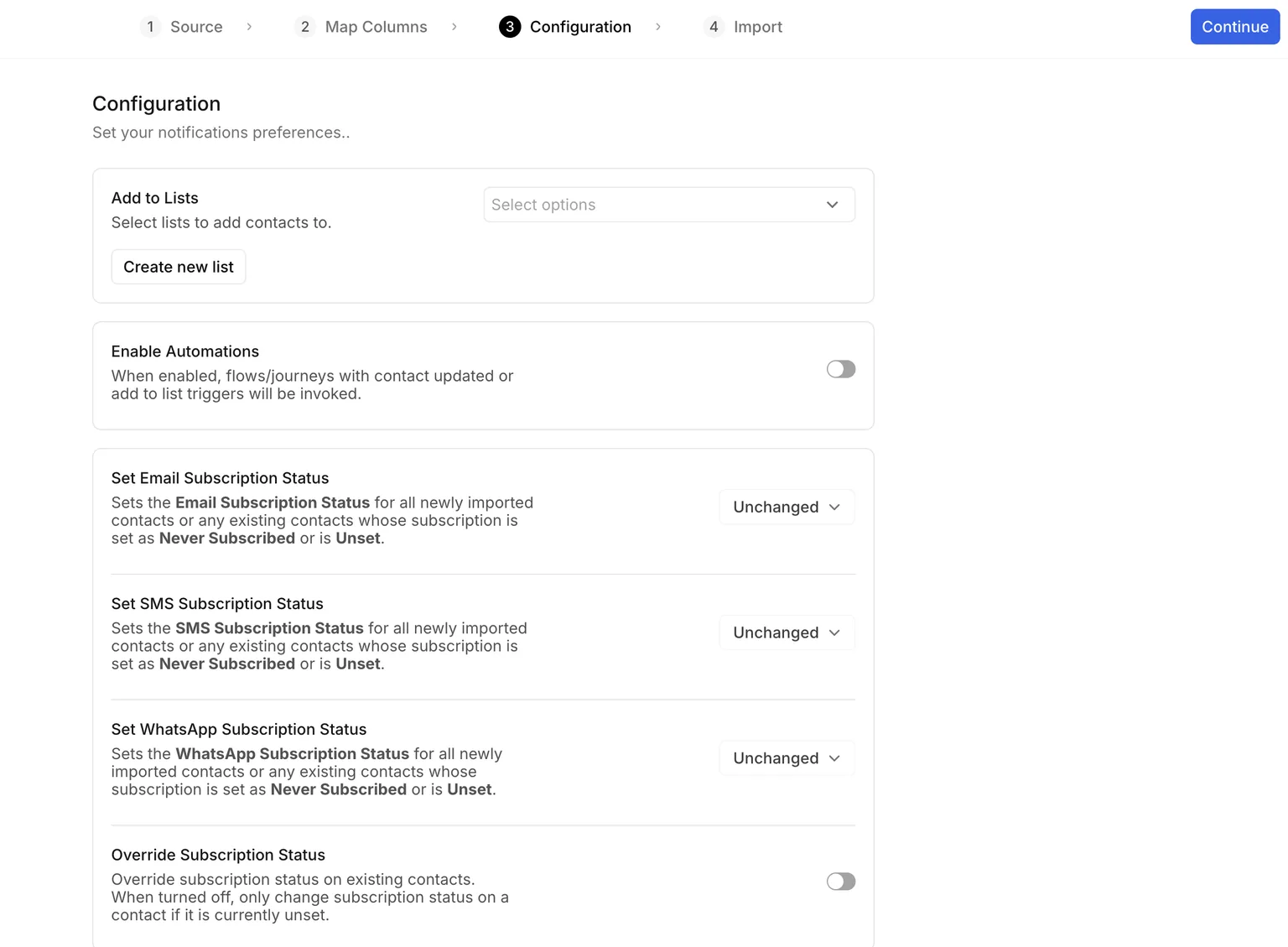Viewport: 1288px width, 947px height.
Task: Click the chevron arrow after Source step
Action: [x=249, y=27]
